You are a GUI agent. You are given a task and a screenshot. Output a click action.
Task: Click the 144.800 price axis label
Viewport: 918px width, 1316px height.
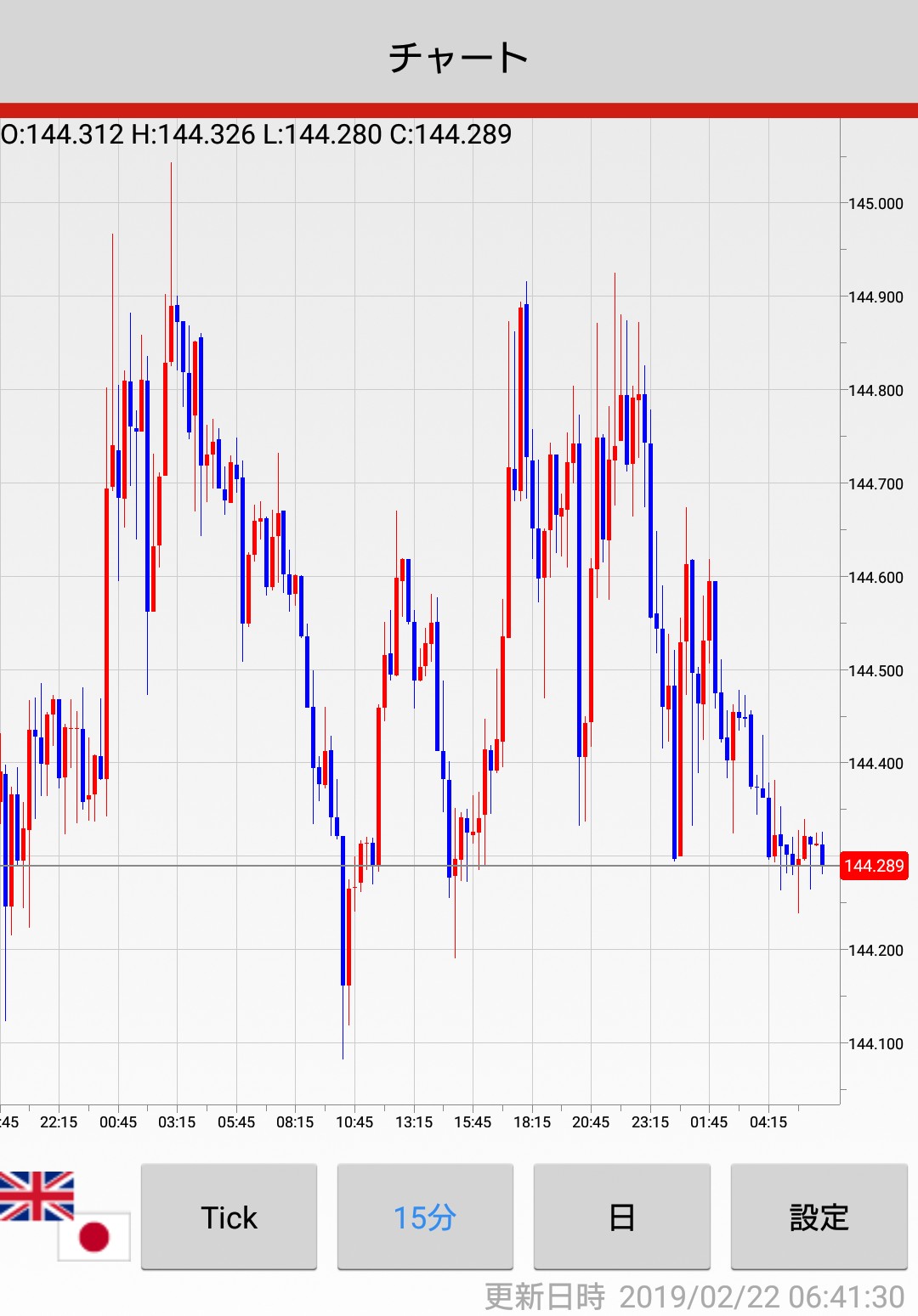[x=875, y=391]
